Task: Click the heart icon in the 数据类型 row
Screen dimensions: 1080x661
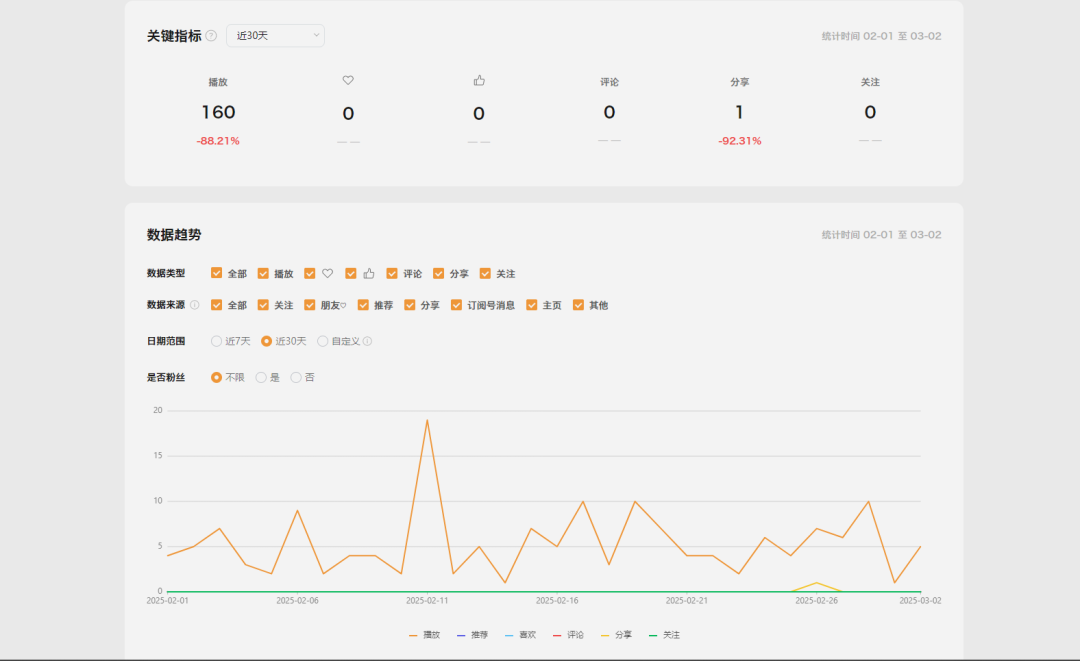Action: pyautogui.click(x=328, y=273)
